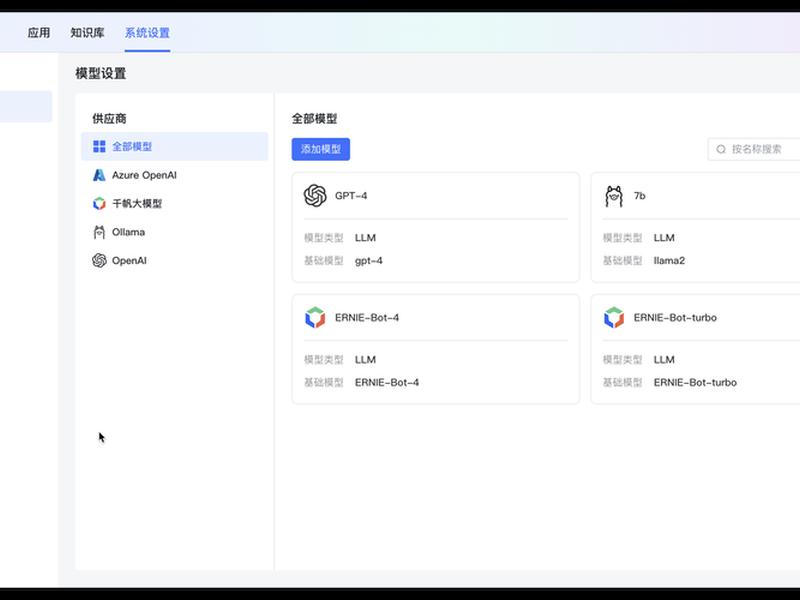Focus the 按名称搜索 search field
800x600 pixels.
(754, 149)
